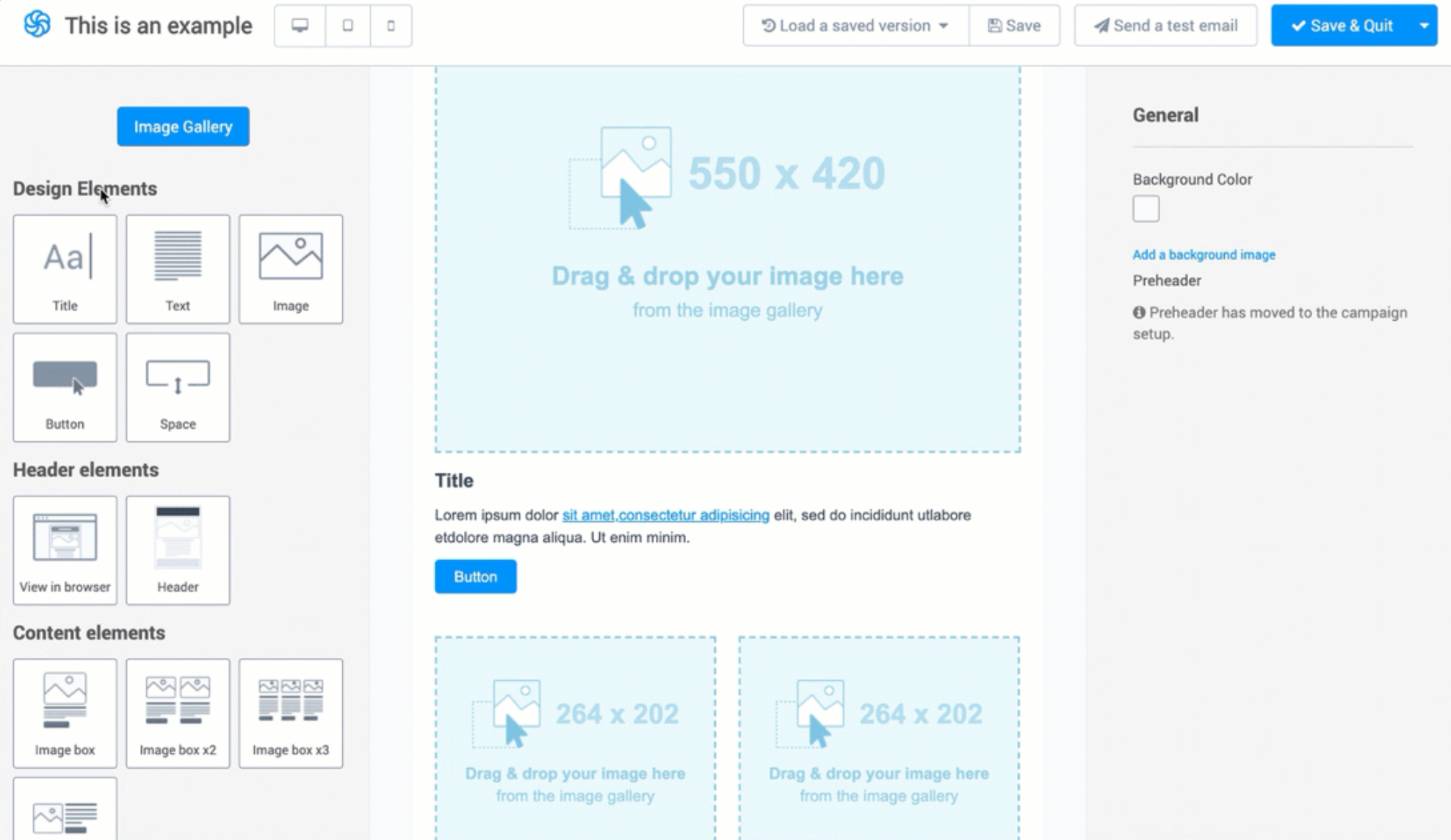Select the Title design element
Viewport: 1451px width, 840px height.
pos(65,269)
